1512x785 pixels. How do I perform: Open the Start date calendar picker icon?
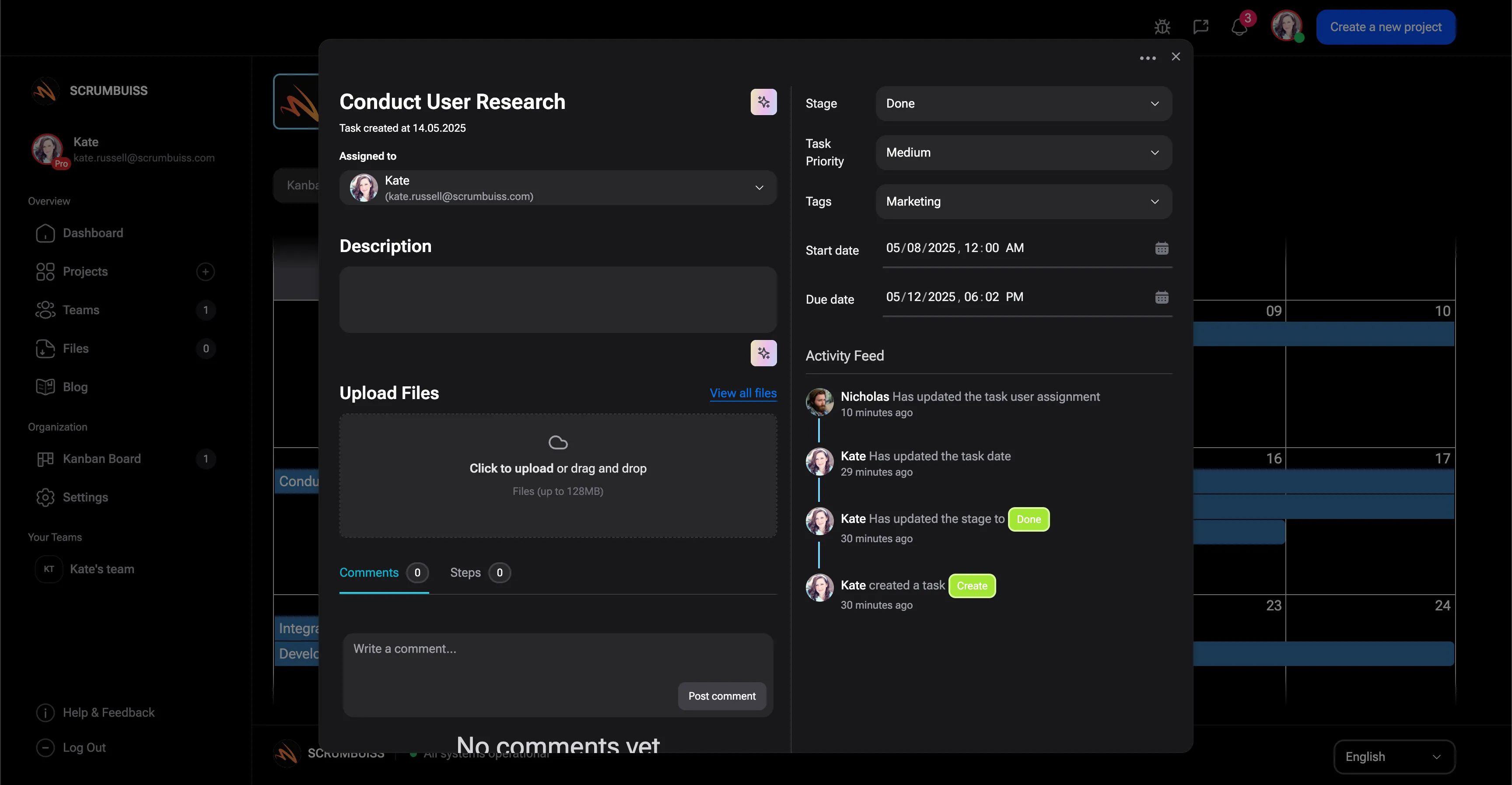click(x=1161, y=249)
